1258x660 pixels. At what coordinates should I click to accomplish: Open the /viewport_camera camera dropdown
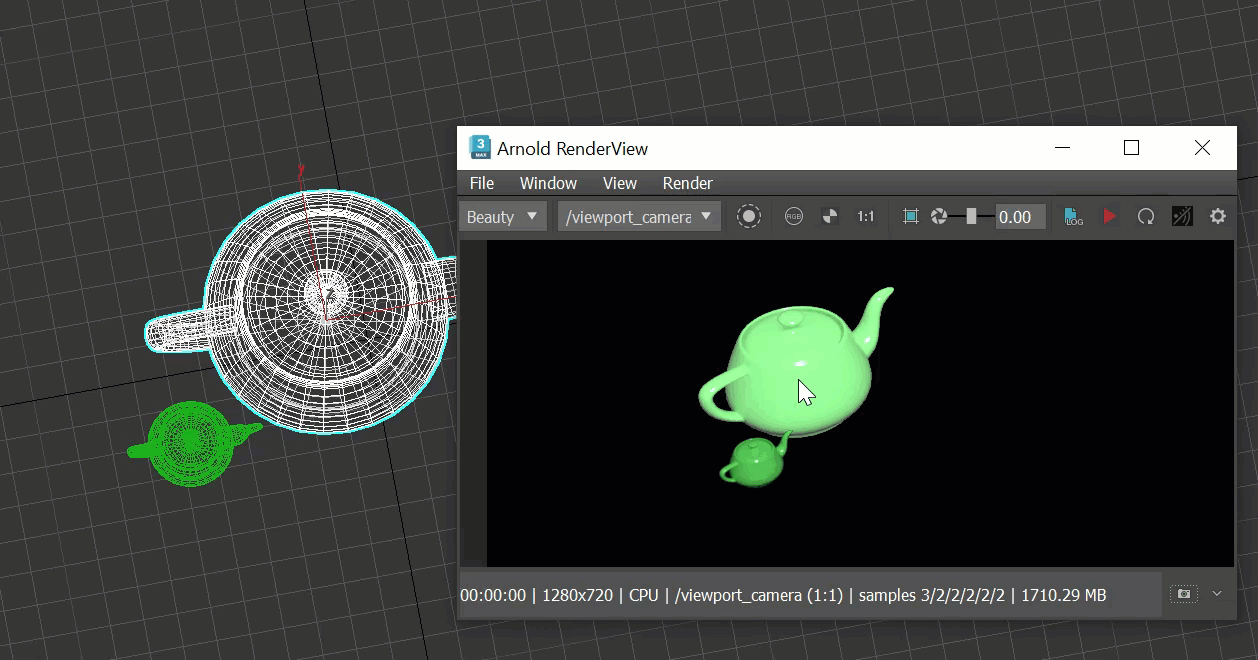coord(639,216)
